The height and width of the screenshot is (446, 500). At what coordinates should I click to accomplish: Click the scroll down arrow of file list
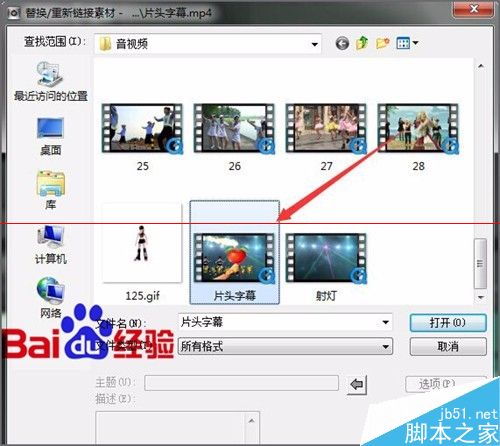tap(481, 297)
